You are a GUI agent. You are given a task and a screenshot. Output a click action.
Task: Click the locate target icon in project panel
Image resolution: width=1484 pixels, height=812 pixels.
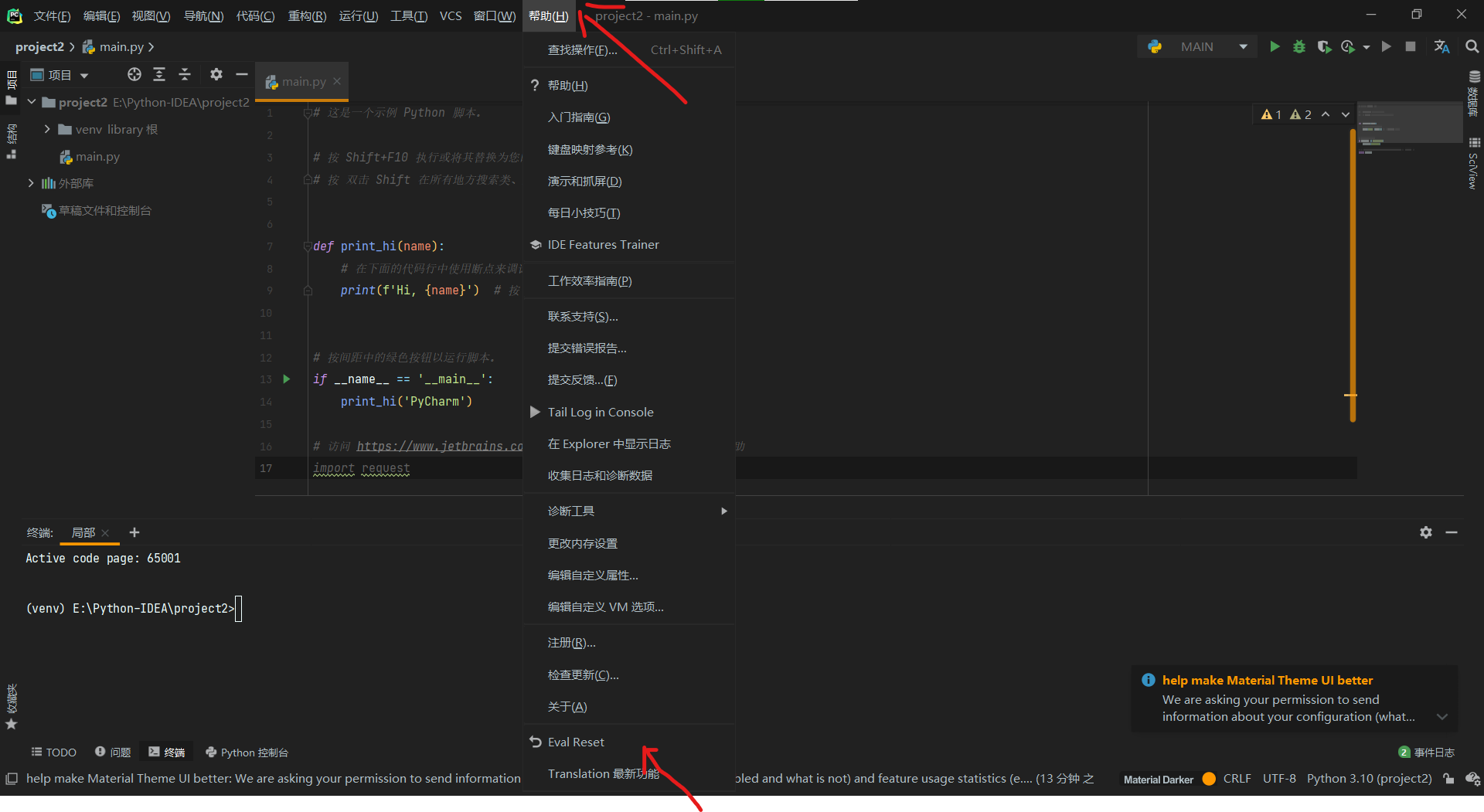(x=134, y=74)
